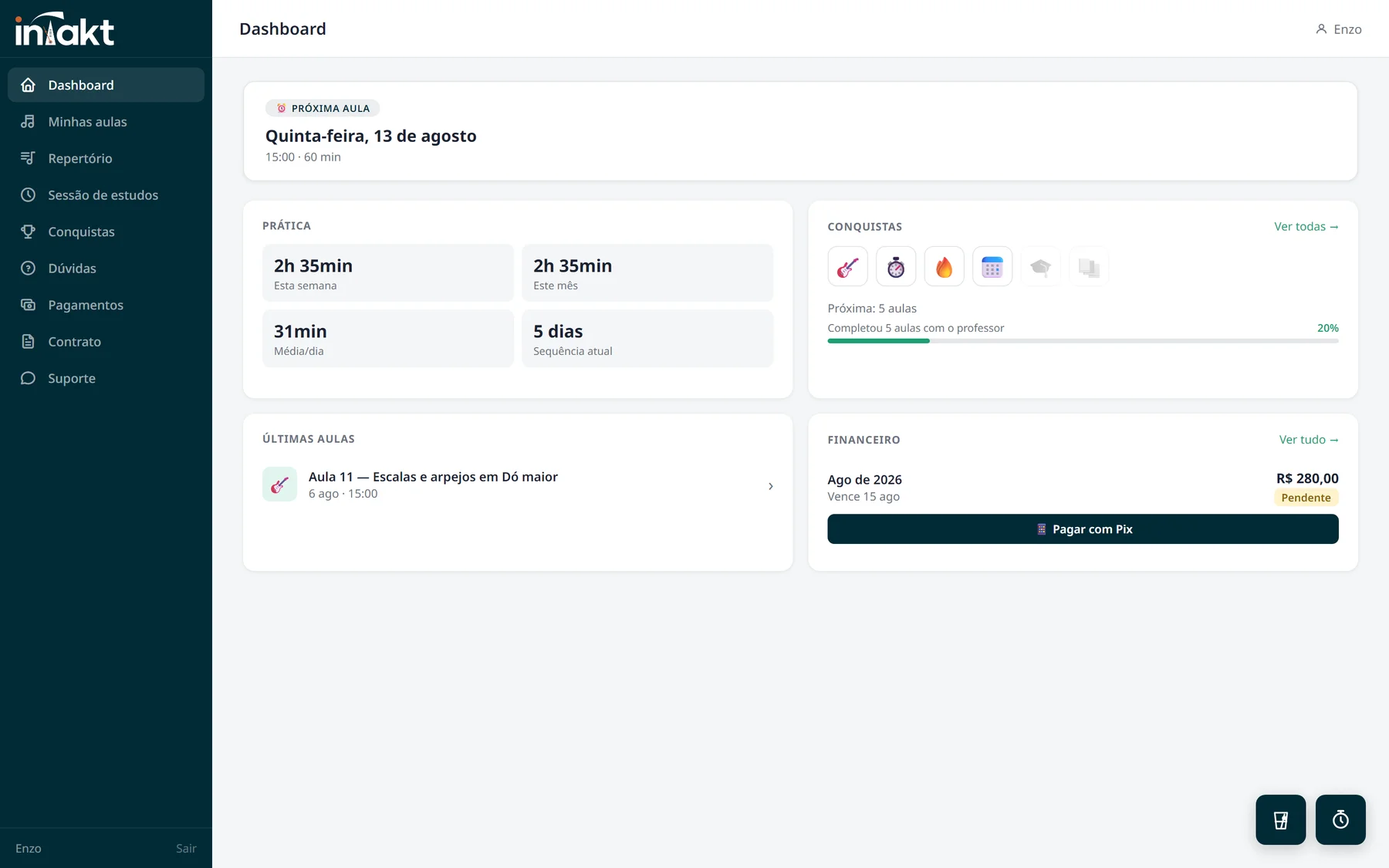Click the achievements progress bar

coord(1083,341)
